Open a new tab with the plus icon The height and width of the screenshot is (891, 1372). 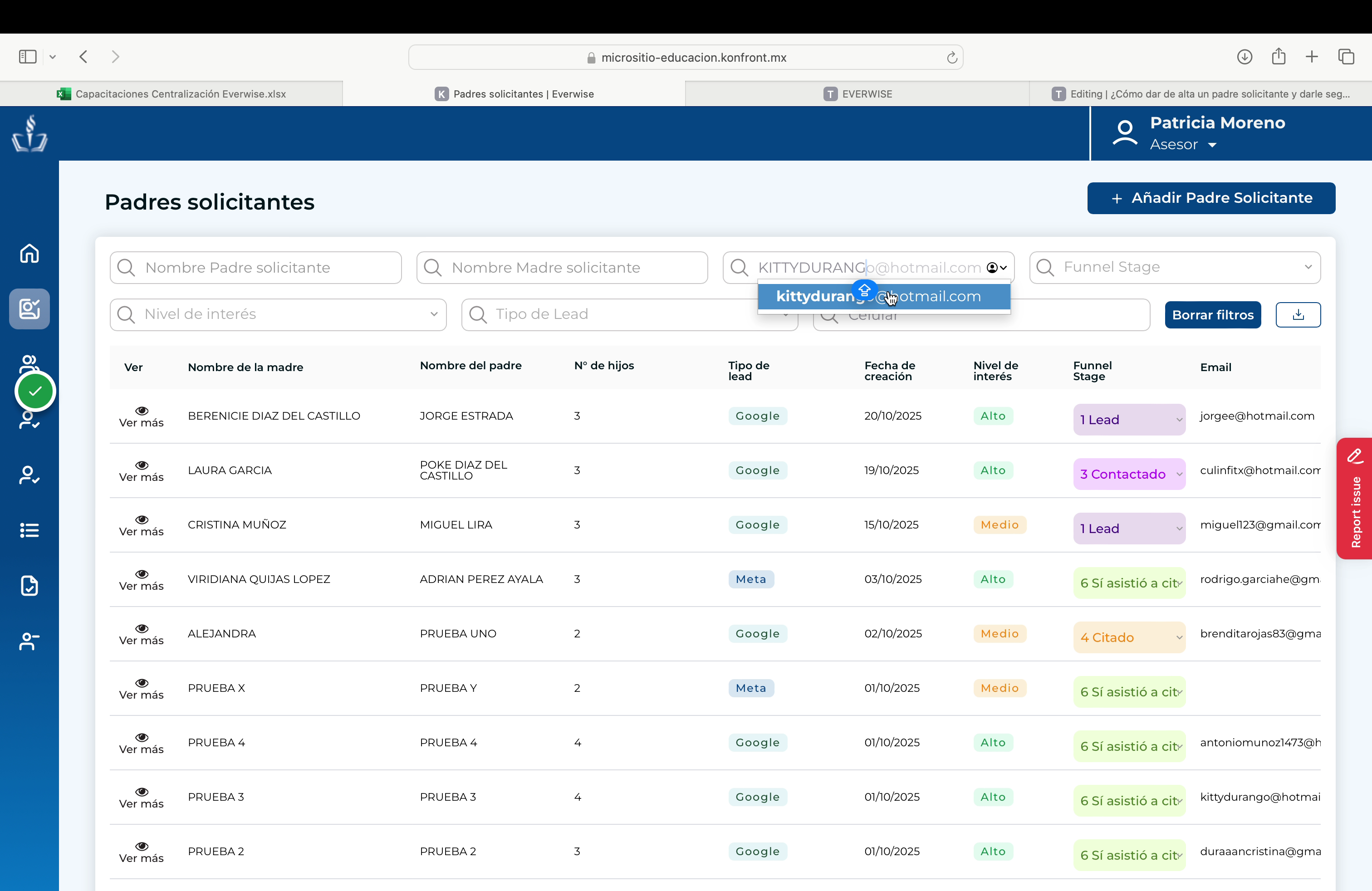pos(1312,56)
